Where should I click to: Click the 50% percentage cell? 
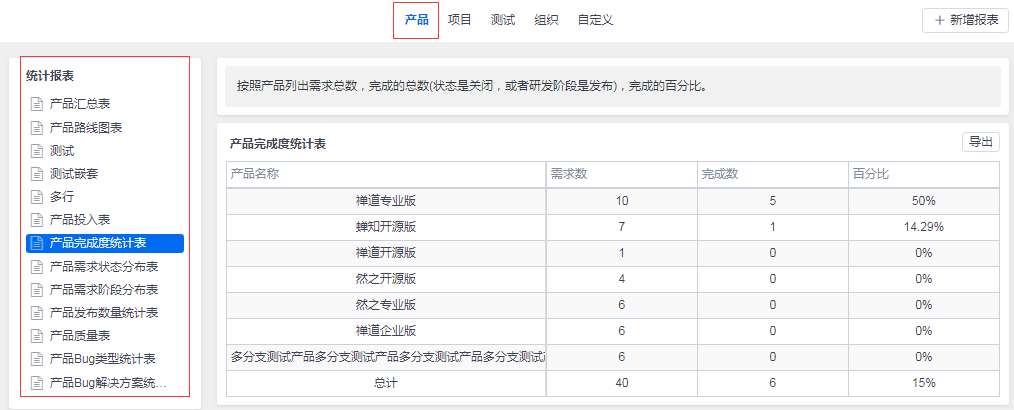[x=924, y=201]
